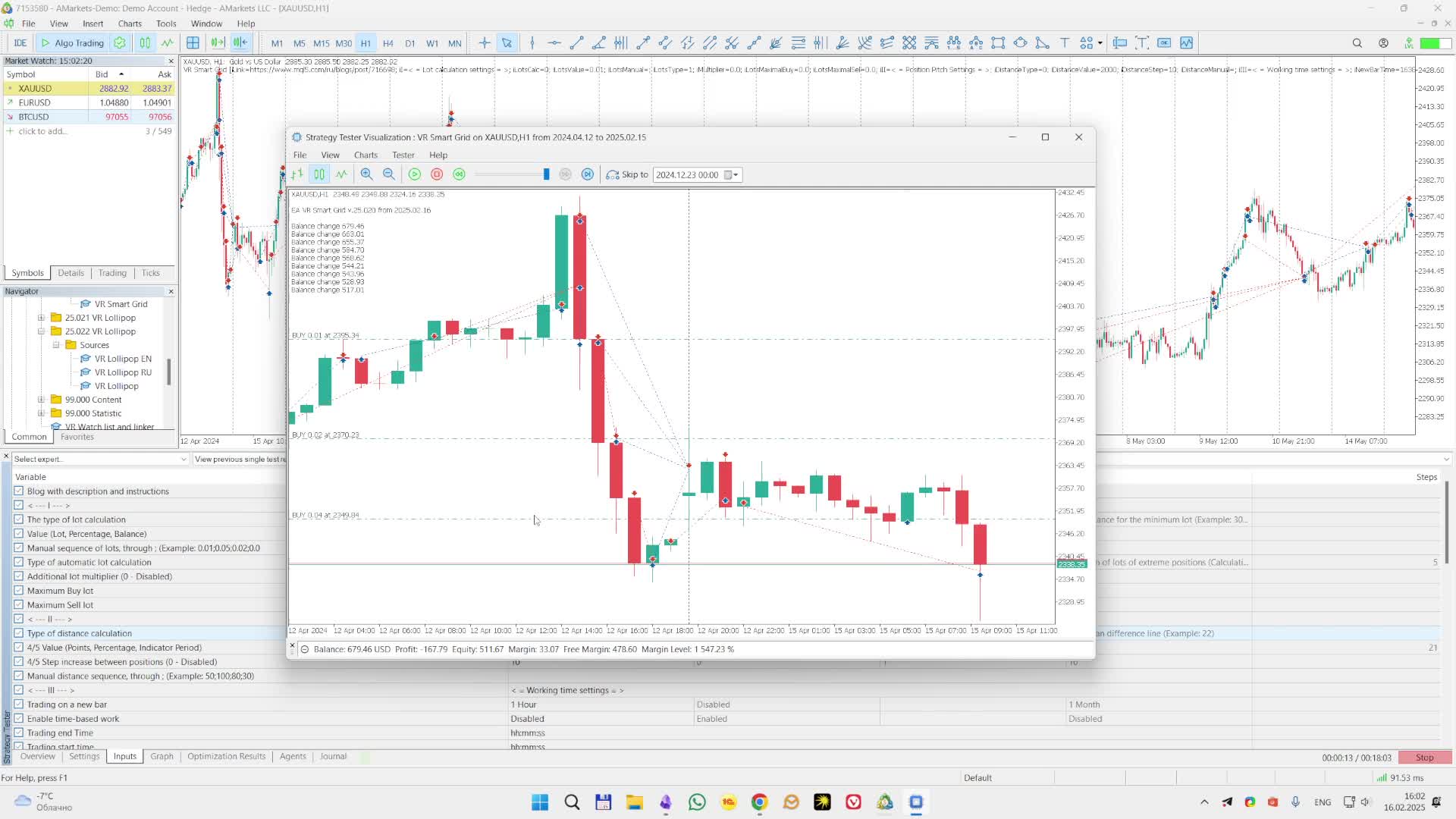Viewport: 1456px width, 819px height.
Task: Draw a horizontal line on the chart
Action: point(554,43)
